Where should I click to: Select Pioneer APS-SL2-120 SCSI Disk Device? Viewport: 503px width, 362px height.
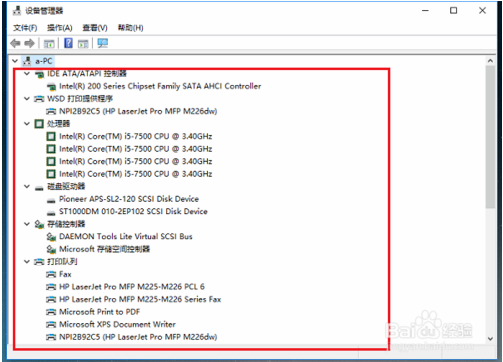point(129,199)
